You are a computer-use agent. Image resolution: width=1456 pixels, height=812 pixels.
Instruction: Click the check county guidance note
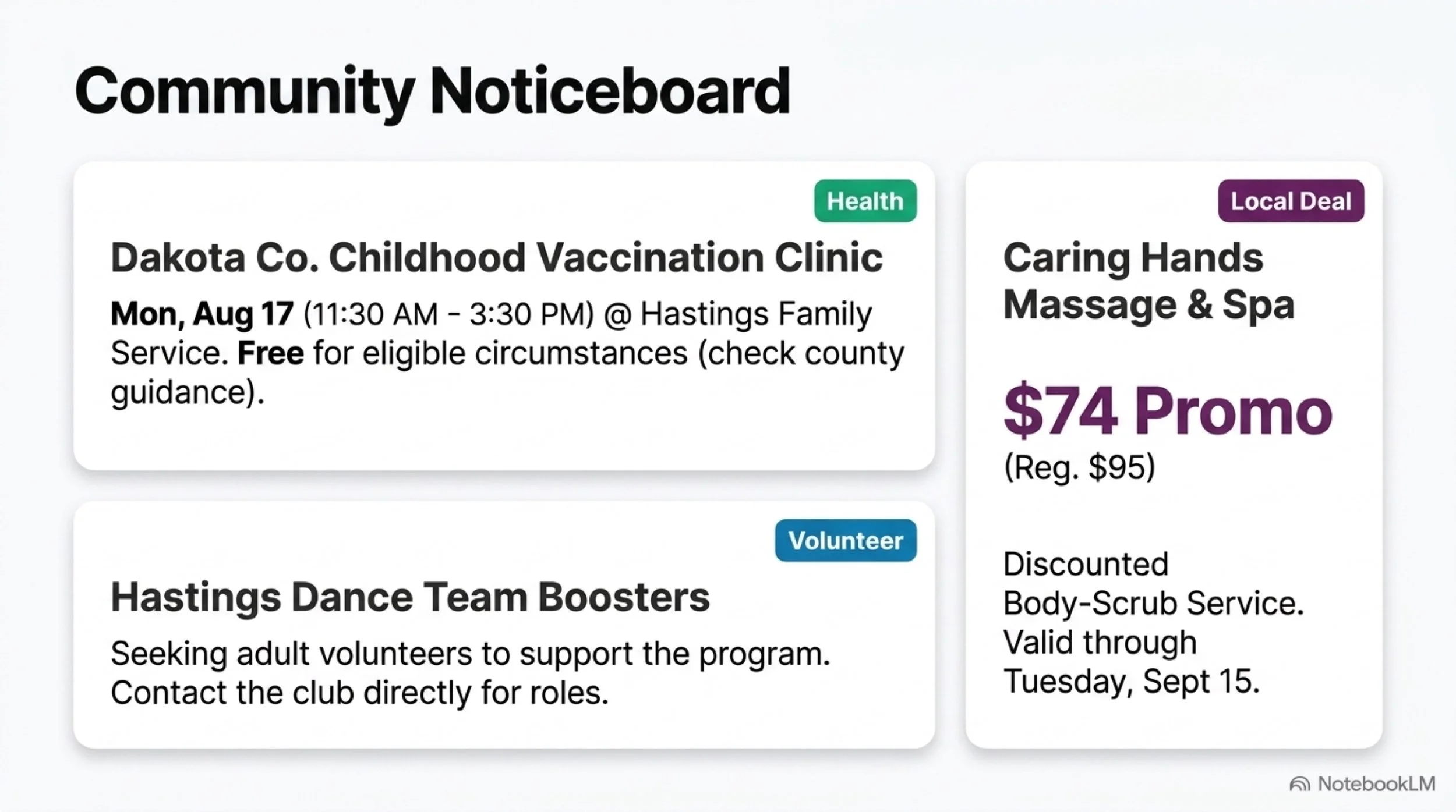(x=507, y=373)
